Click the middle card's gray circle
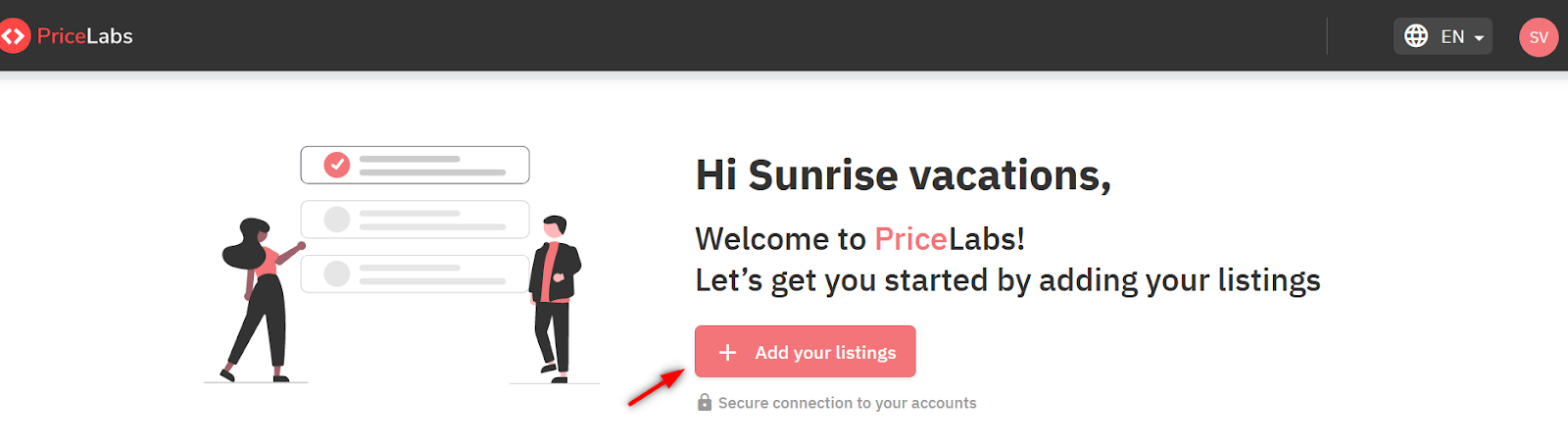The image size is (1568, 446). click(x=337, y=220)
